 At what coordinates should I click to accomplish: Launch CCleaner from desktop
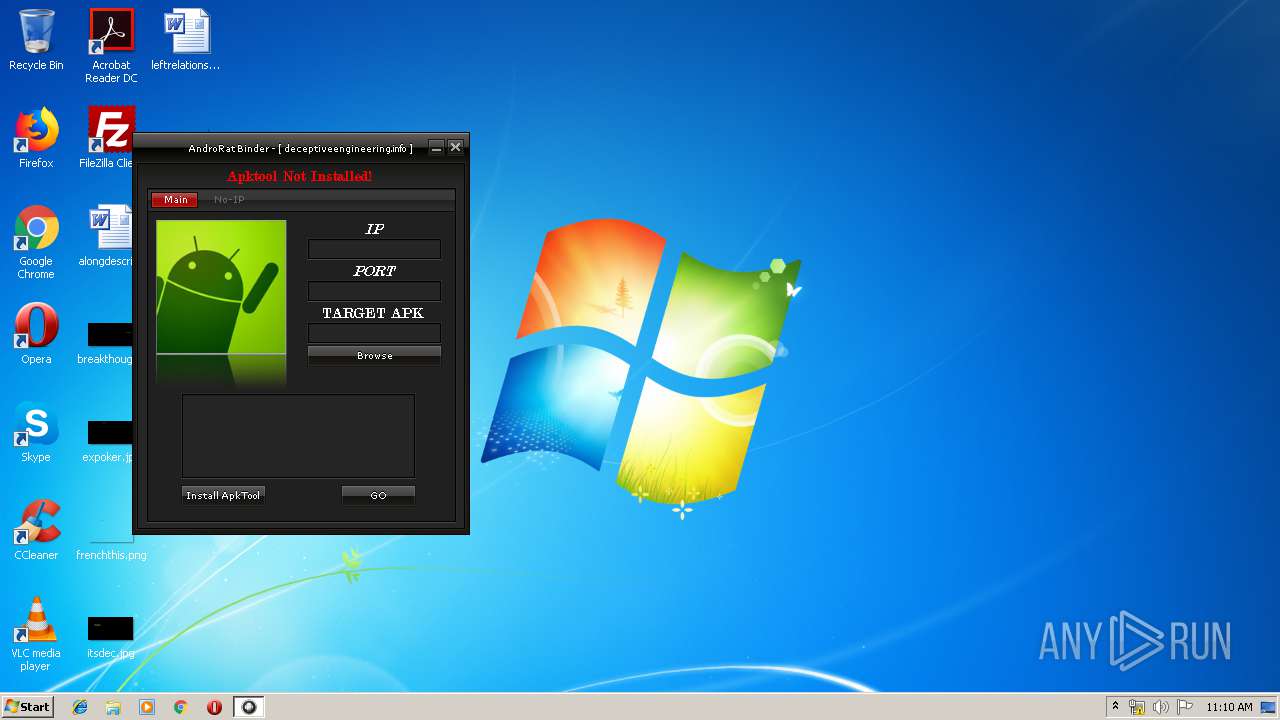coord(36,530)
